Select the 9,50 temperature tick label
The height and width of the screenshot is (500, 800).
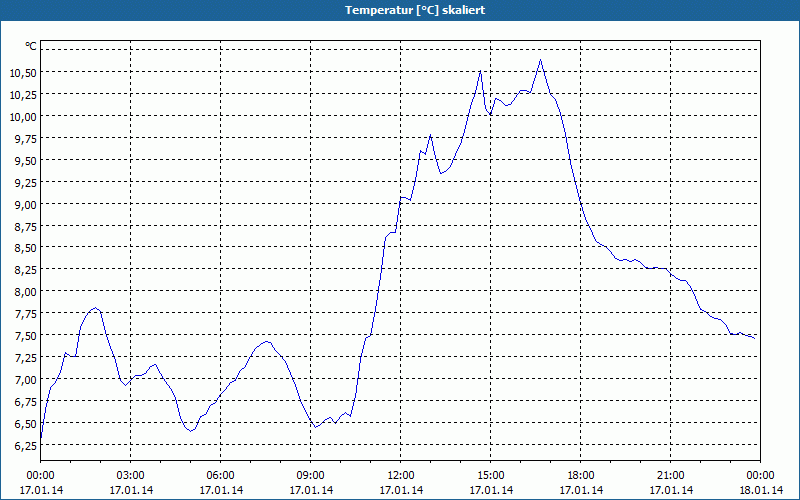point(25,161)
